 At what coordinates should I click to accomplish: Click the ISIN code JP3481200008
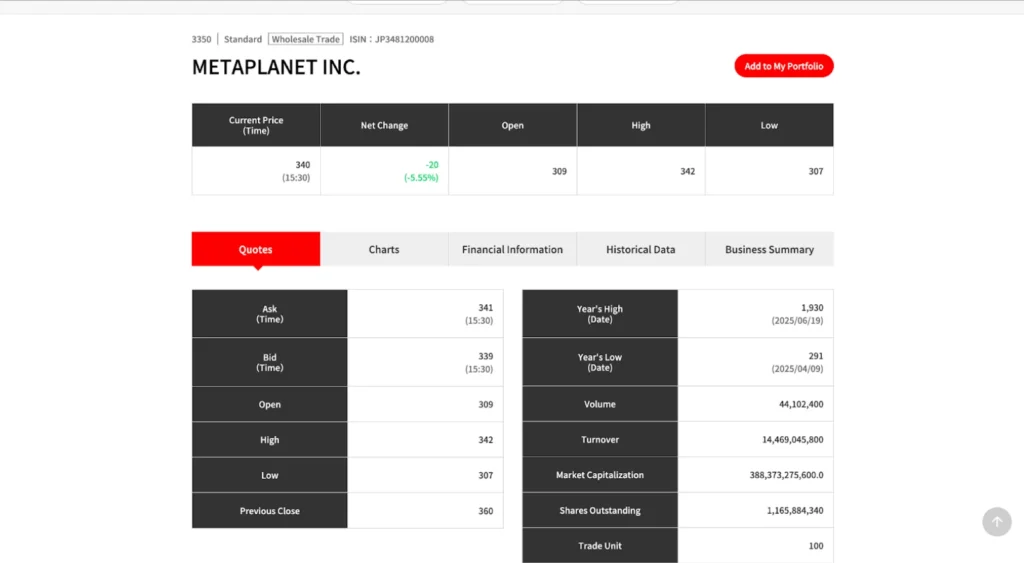click(404, 39)
